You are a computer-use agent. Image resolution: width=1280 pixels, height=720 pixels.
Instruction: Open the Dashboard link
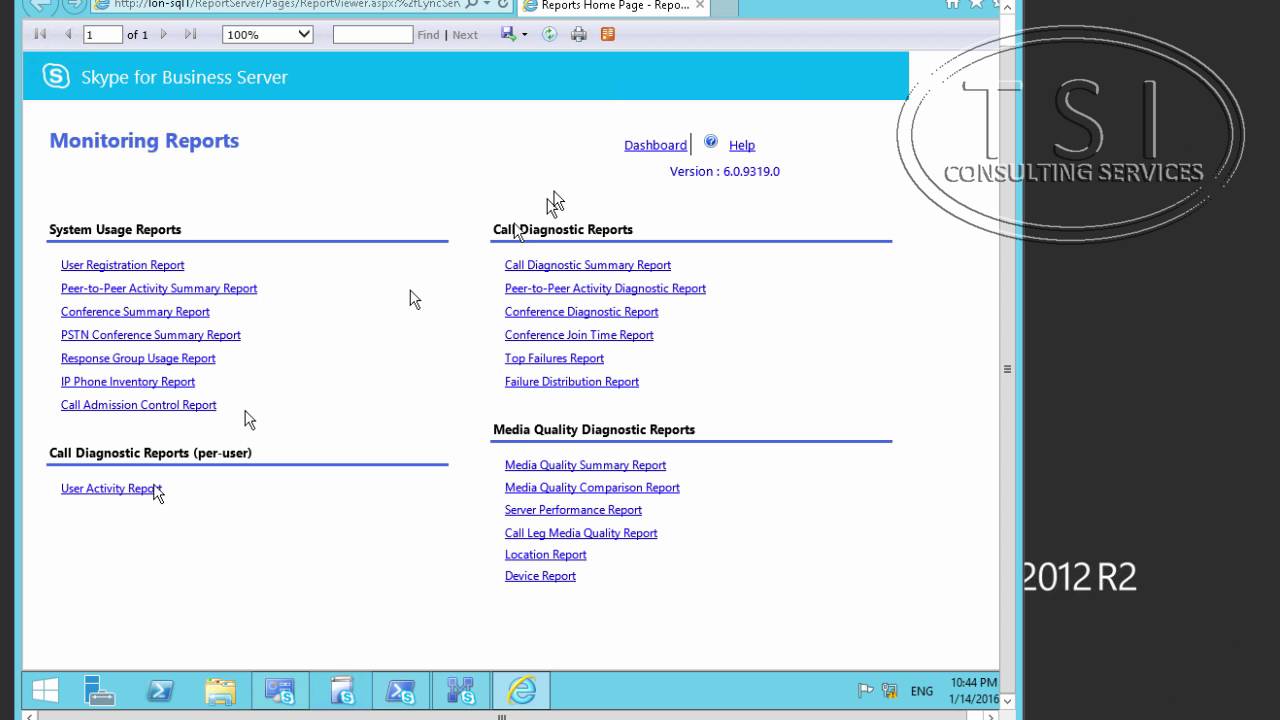(x=655, y=145)
